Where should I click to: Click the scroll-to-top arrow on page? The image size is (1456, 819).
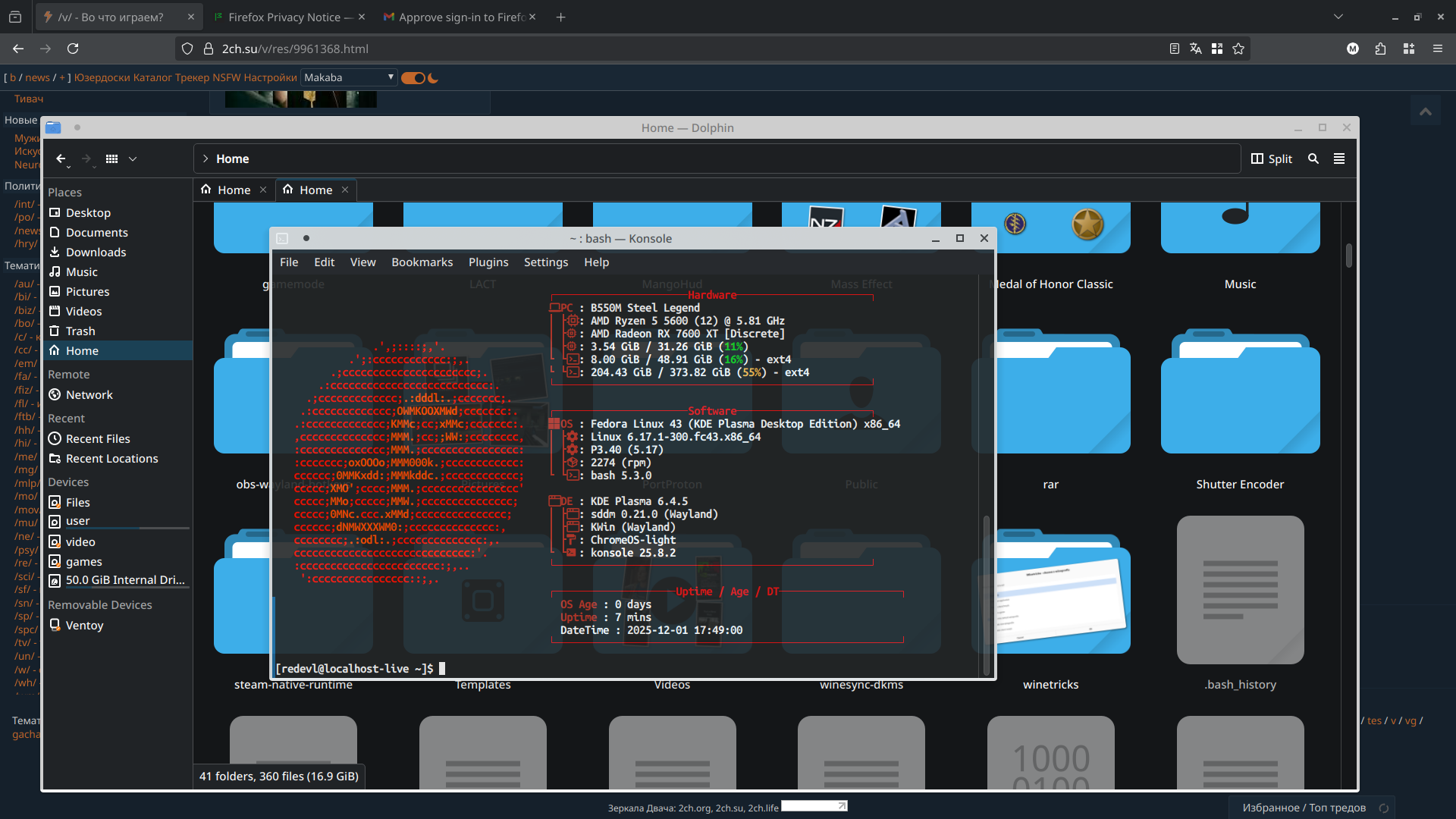[1426, 111]
